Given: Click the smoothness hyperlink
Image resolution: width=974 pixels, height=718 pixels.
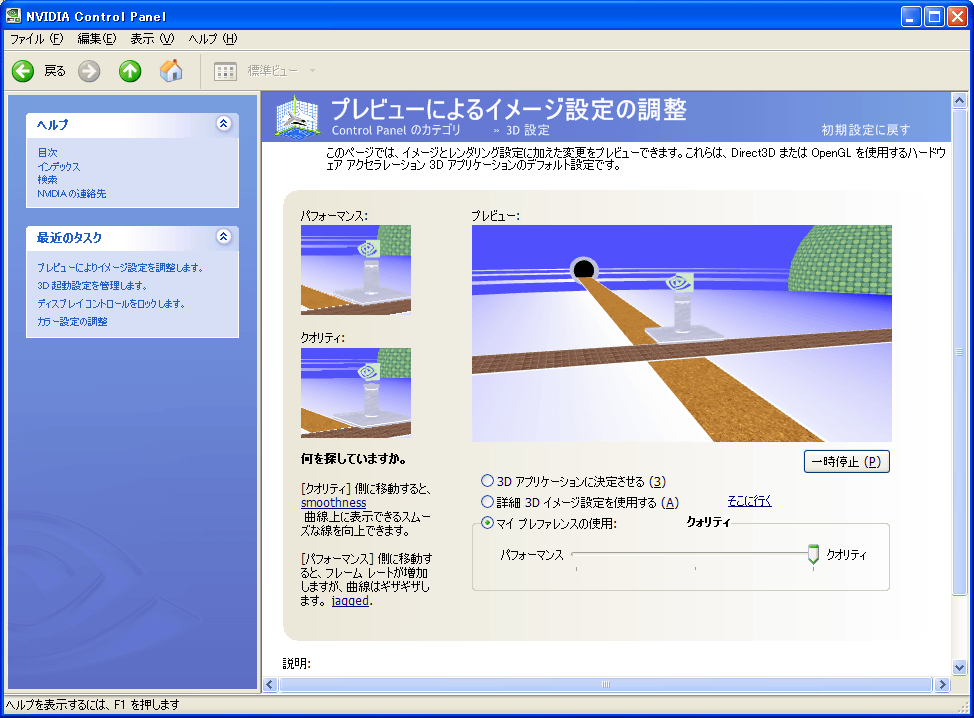Looking at the screenshot, I should click(x=334, y=502).
